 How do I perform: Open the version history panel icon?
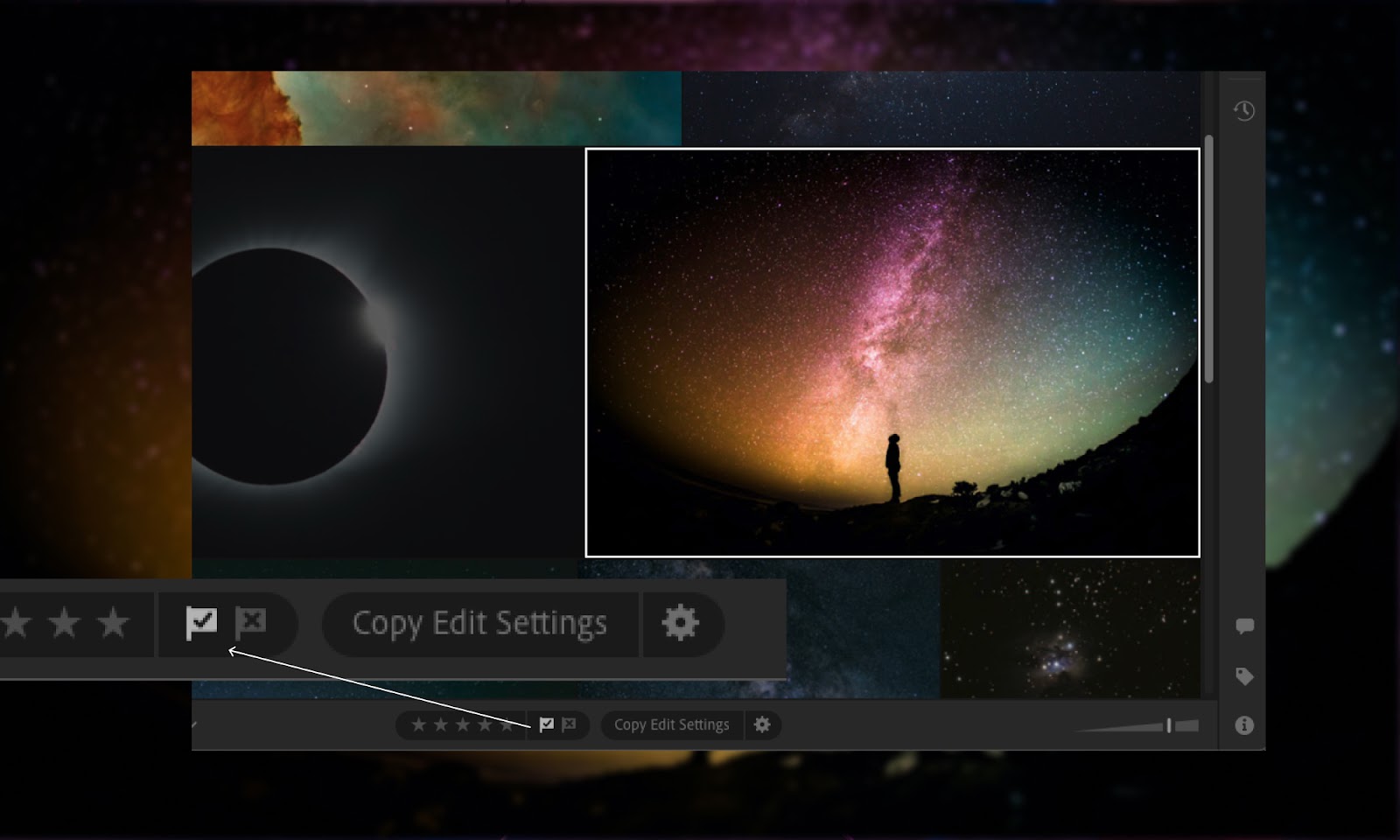[x=1243, y=110]
